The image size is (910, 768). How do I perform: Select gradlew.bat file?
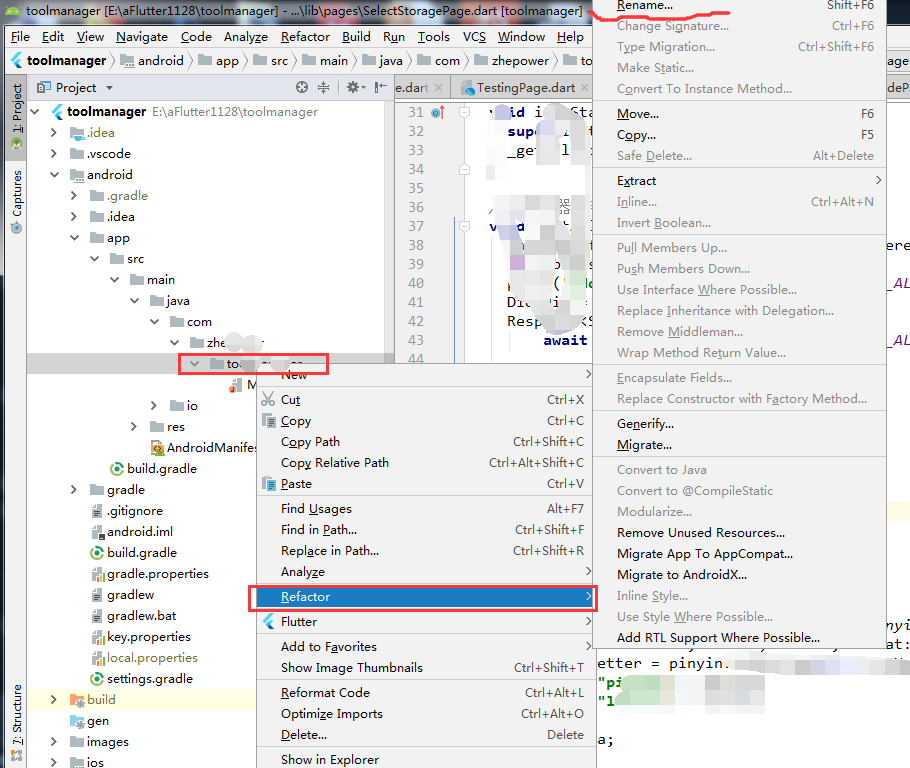pos(135,615)
